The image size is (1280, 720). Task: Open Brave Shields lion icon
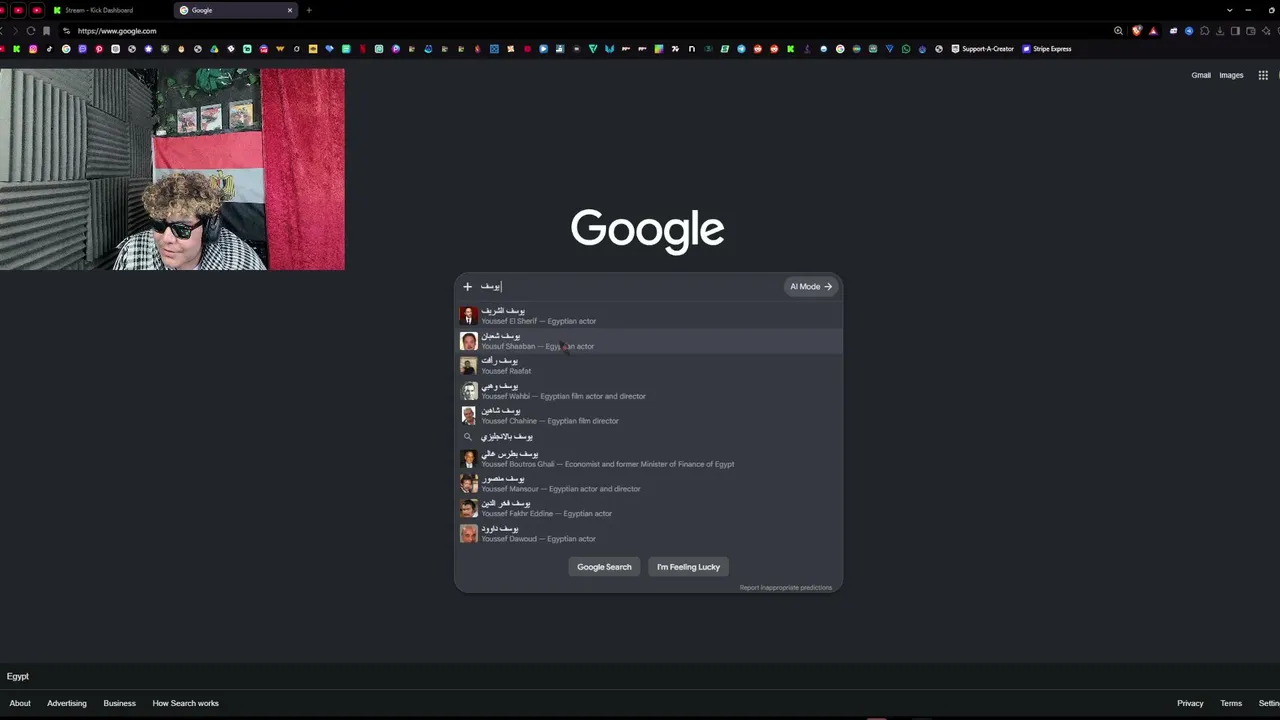click(1137, 31)
